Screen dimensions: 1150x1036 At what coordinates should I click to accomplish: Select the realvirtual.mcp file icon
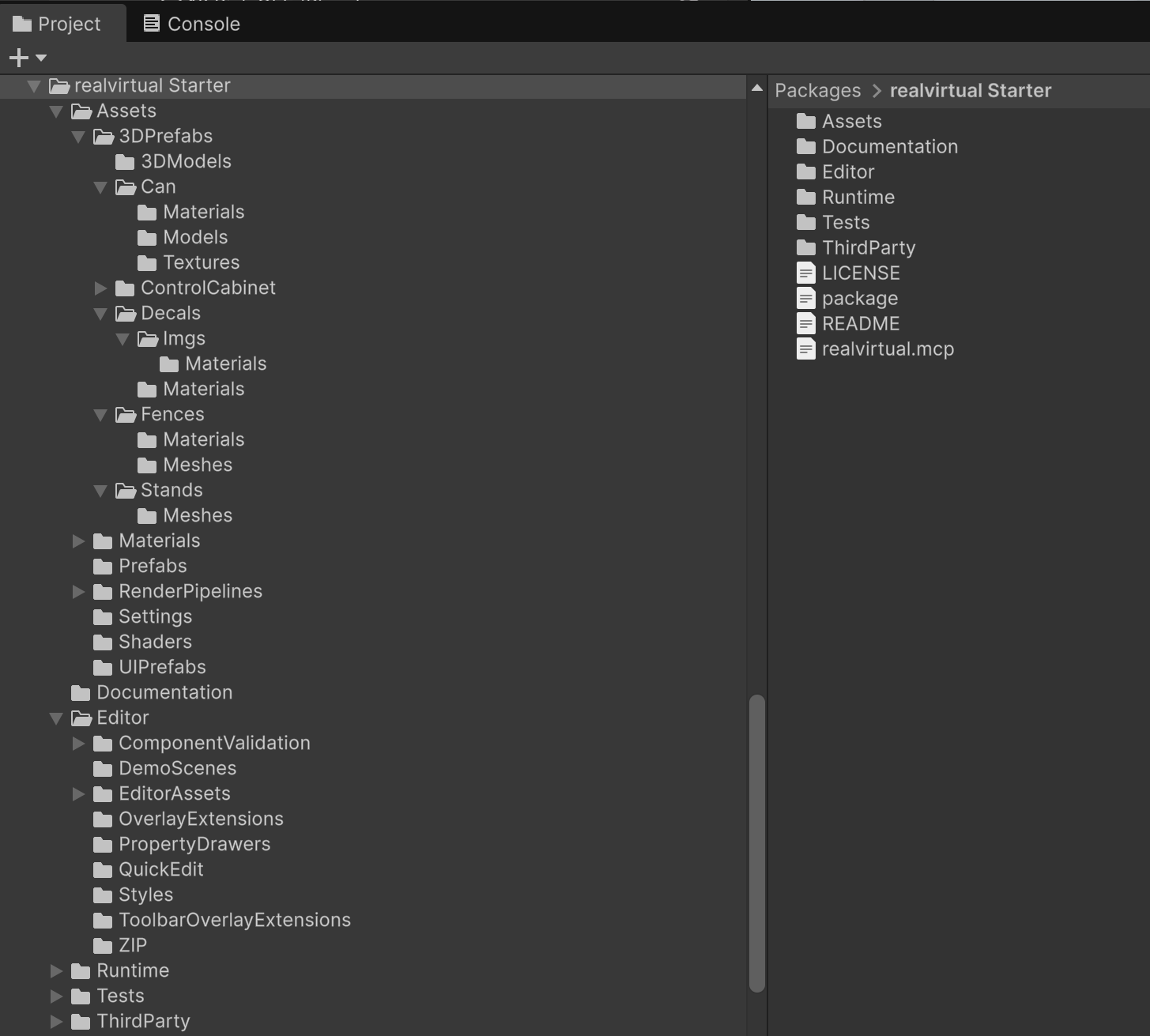[x=805, y=349]
